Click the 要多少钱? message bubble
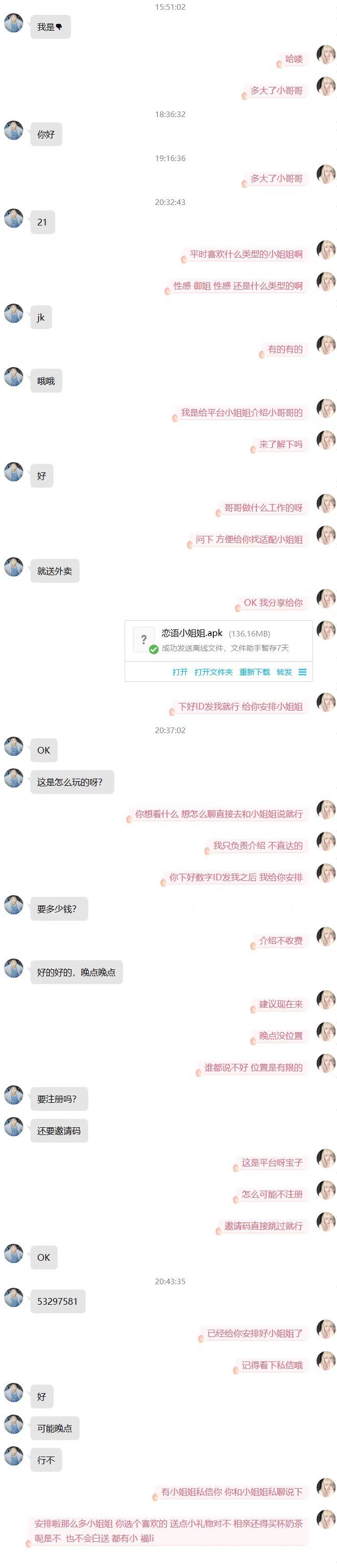This screenshot has height=1568, width=337. click(x=59, y=909)
